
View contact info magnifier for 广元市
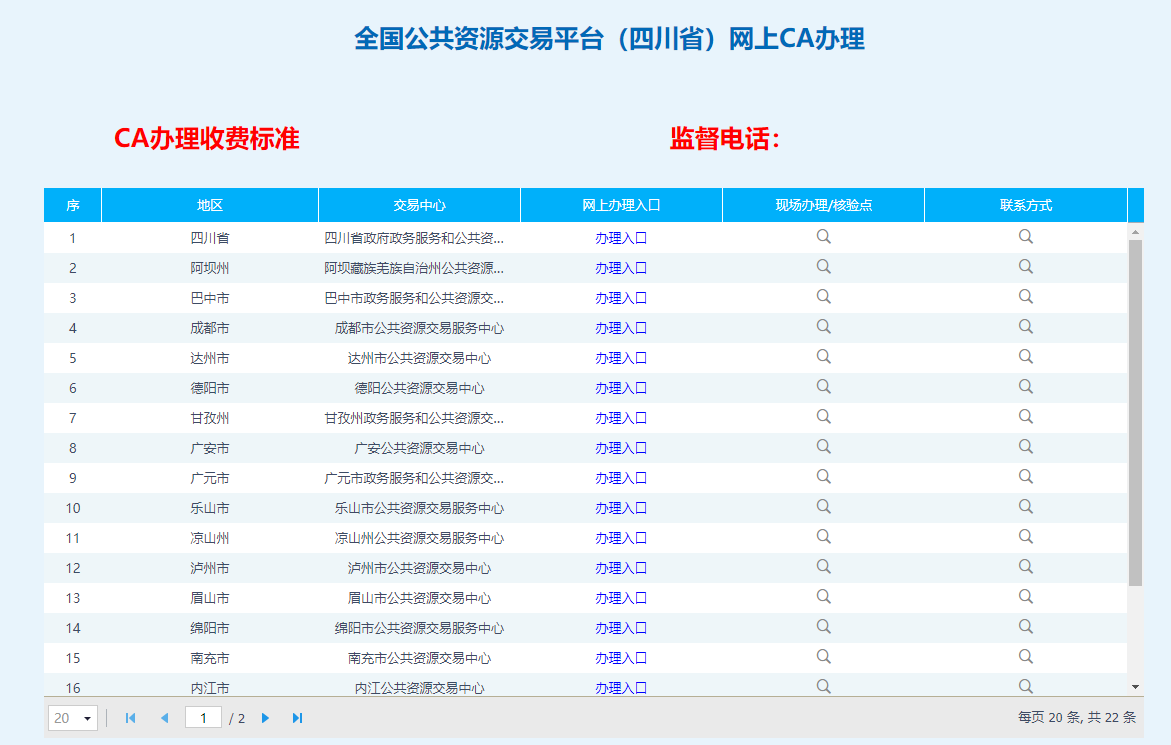[1025, 477]
